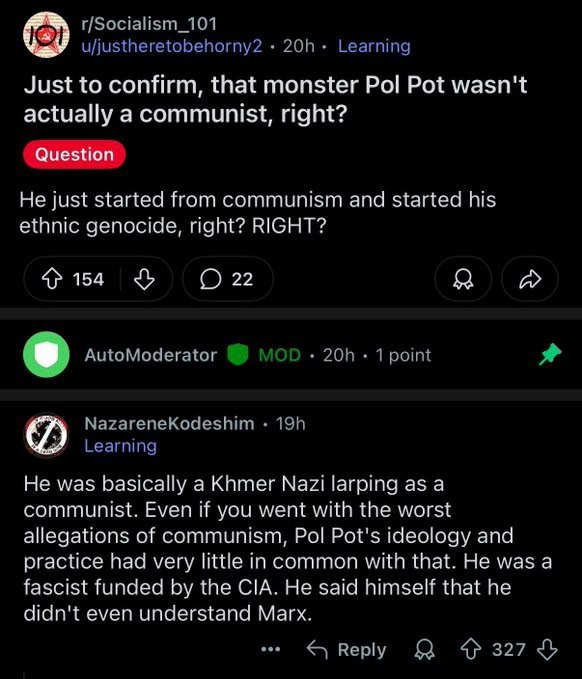Downvote the Pol Pot post

click(x=144, y=279)
